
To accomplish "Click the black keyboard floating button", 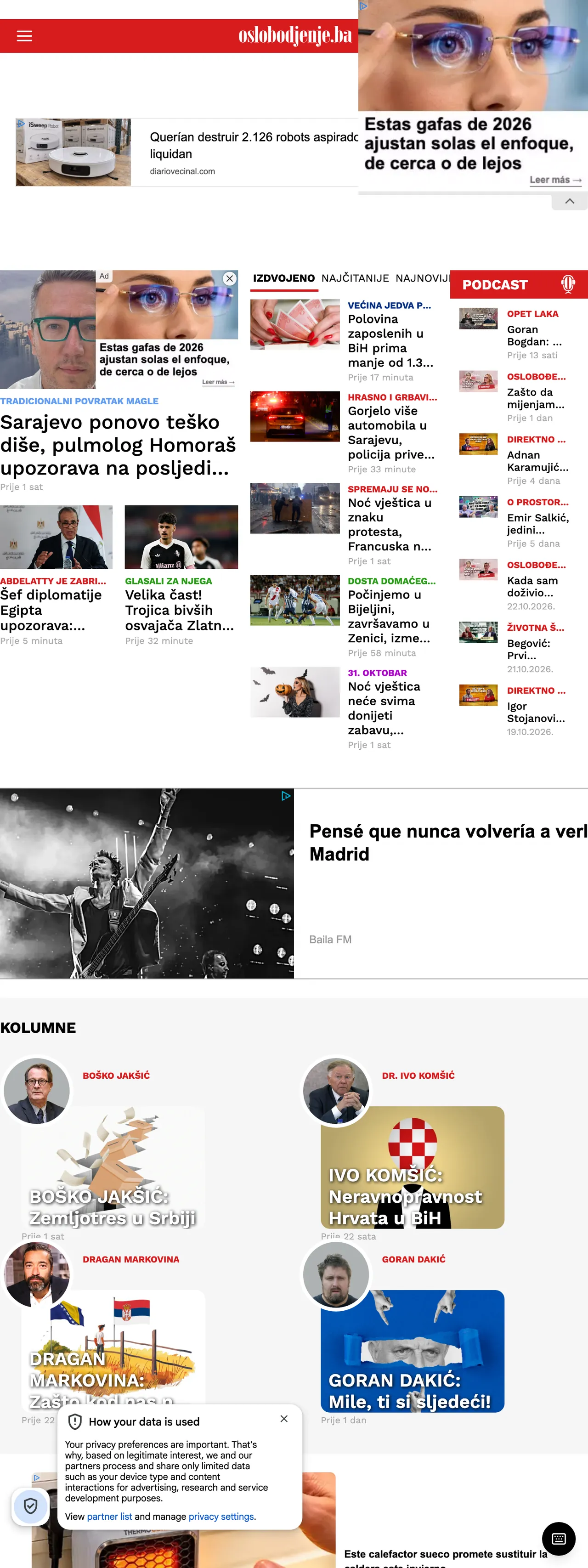I will point(559,1539).
